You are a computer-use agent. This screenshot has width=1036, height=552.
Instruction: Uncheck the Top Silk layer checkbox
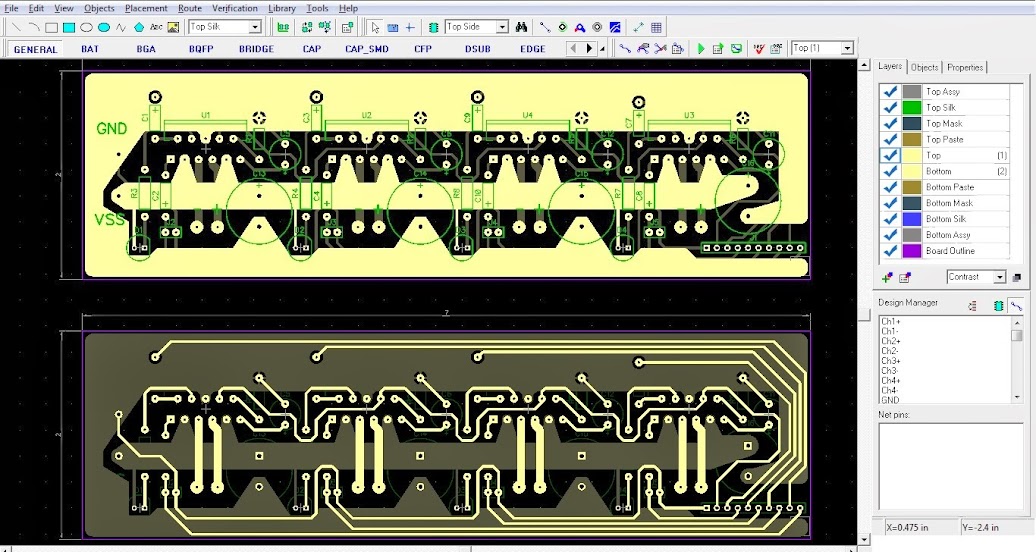pos(889,107)
